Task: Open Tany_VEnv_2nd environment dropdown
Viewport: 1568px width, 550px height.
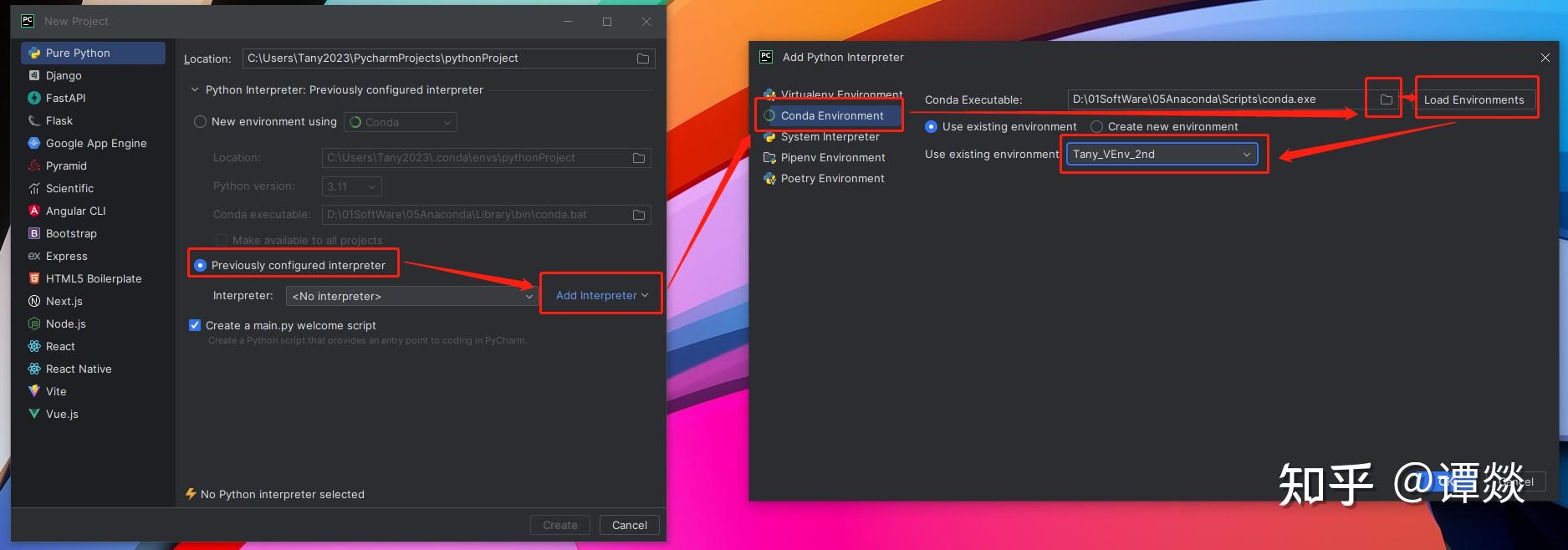Action: [x=1162, y=154]
